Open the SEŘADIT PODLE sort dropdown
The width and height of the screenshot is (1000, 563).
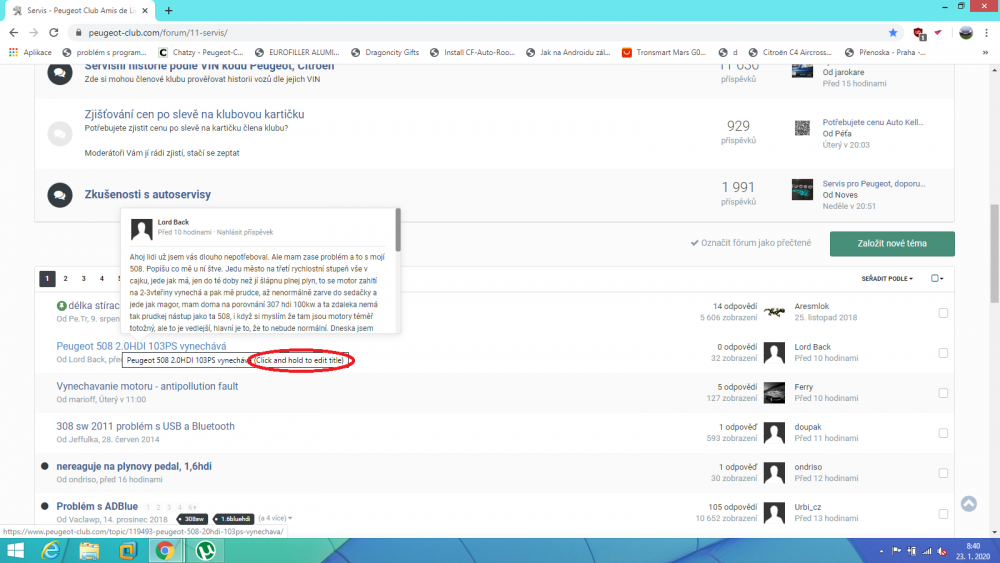coord(887,279)
